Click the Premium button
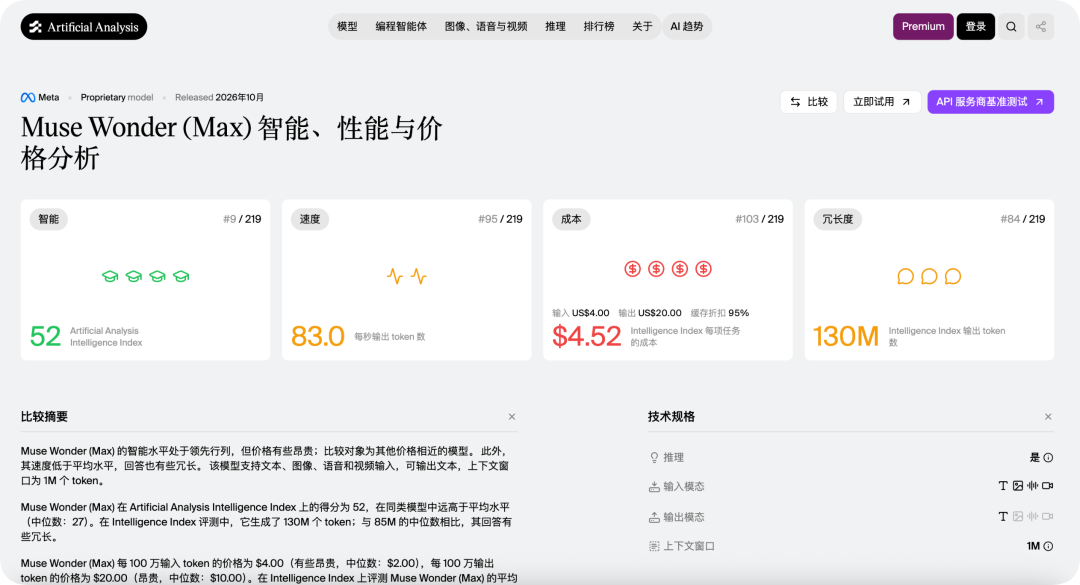This screenshot has height=585, width=1080. pos(923,27)
